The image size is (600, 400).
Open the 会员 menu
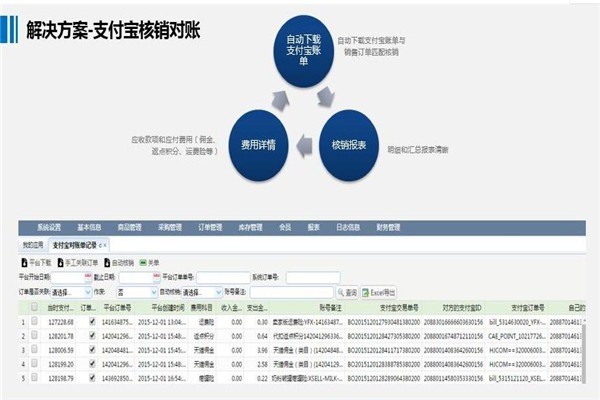pyautogui.click(x=285, y=227)
